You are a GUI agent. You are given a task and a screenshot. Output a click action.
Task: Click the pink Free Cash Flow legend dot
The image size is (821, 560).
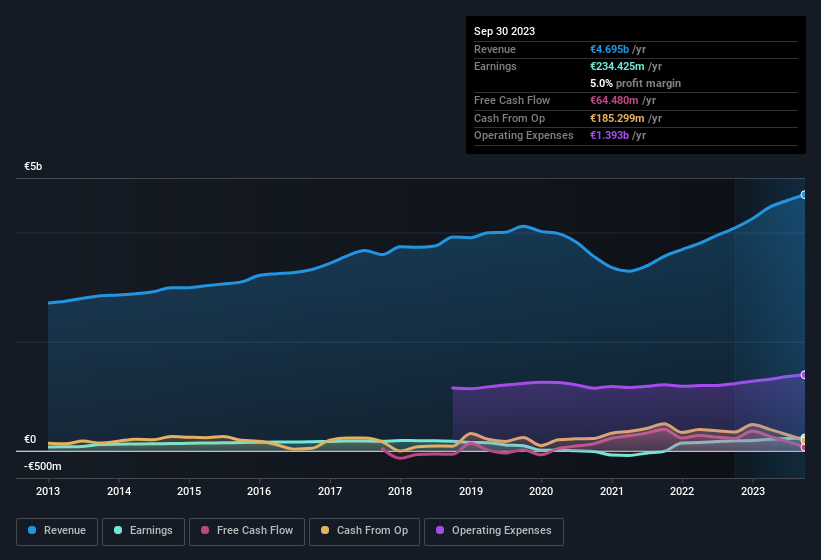coord(206,531)
